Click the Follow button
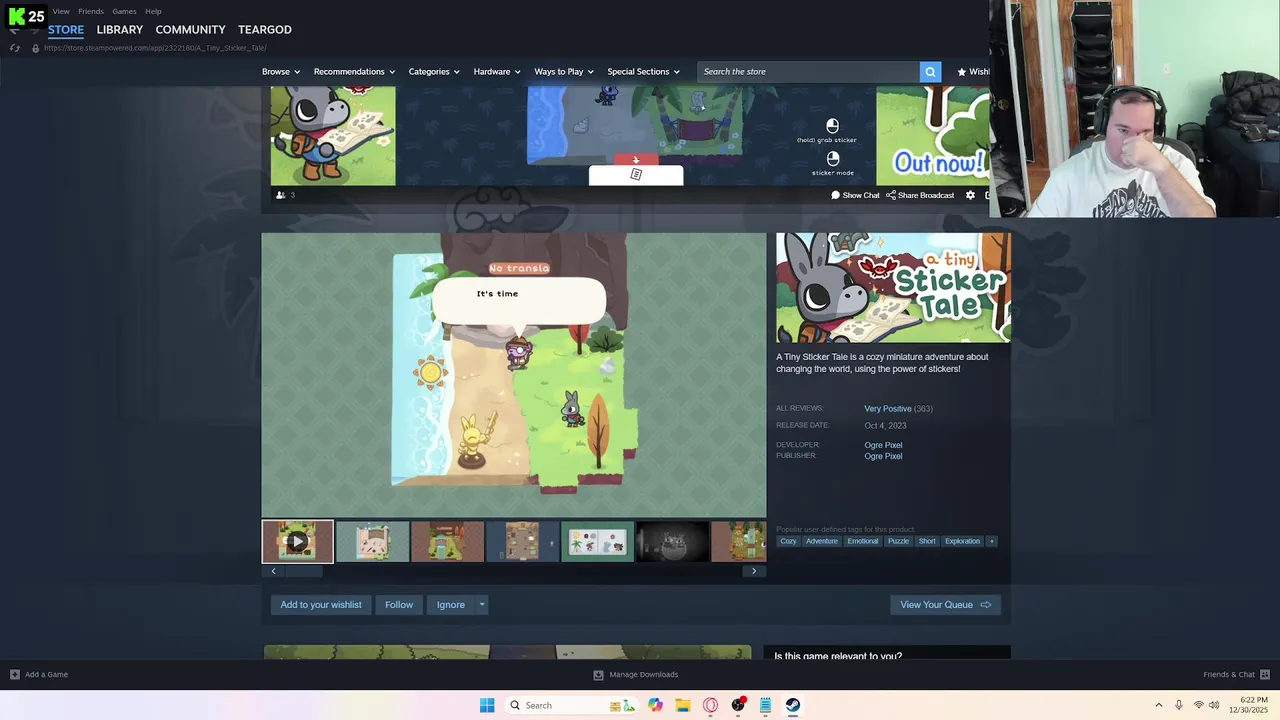The width and height of the screenshot is (1280, 720). coord(399,604)
